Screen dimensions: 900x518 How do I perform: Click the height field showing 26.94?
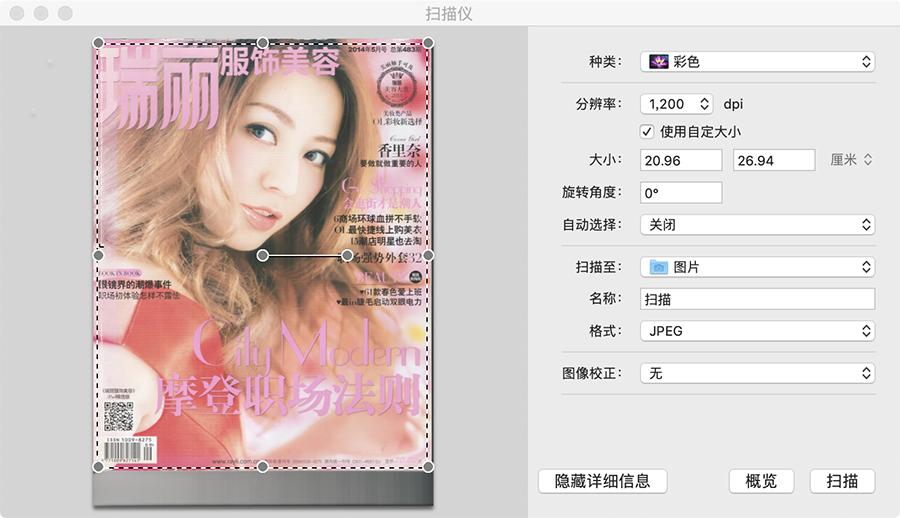pyautogui.click(x=774, y=160)
